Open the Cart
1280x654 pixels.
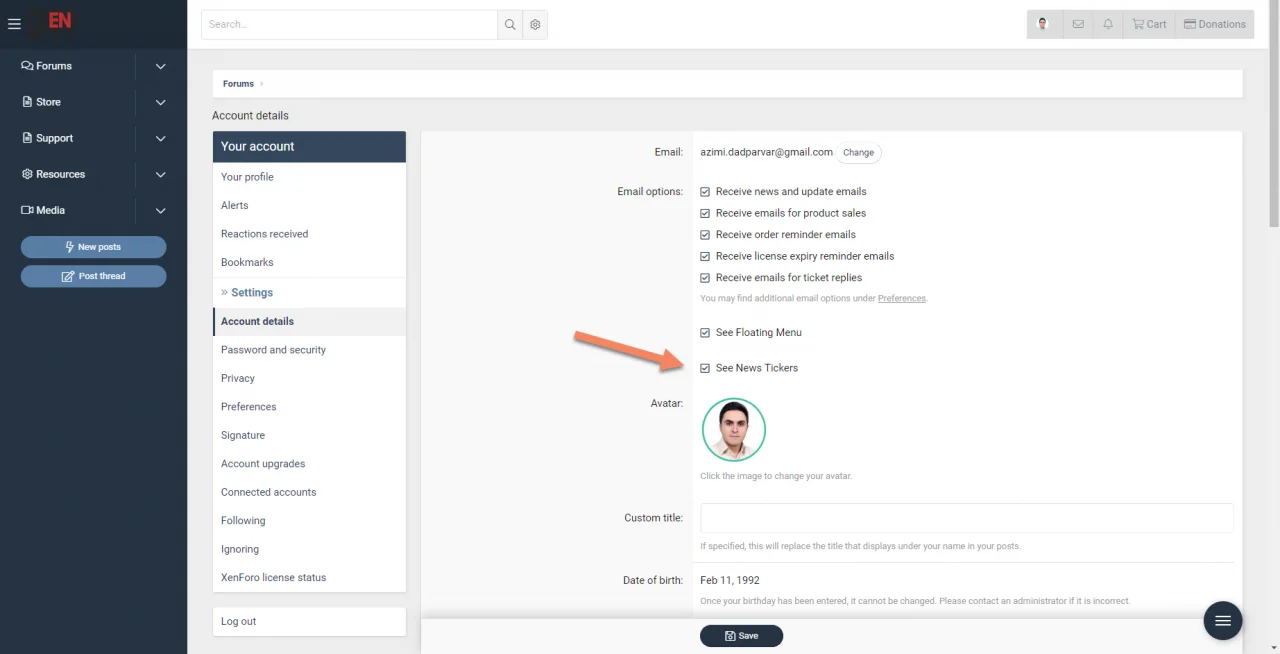[x=1149, y=24]
